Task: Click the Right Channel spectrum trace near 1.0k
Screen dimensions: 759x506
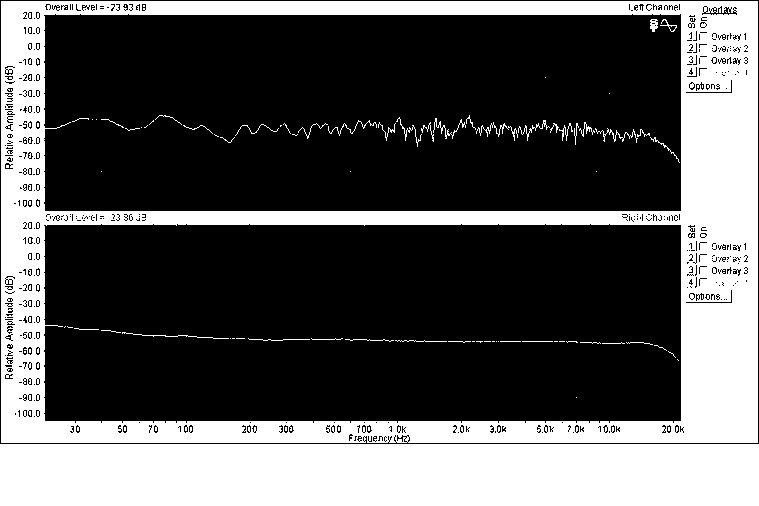Action: (x=397, y=341)
